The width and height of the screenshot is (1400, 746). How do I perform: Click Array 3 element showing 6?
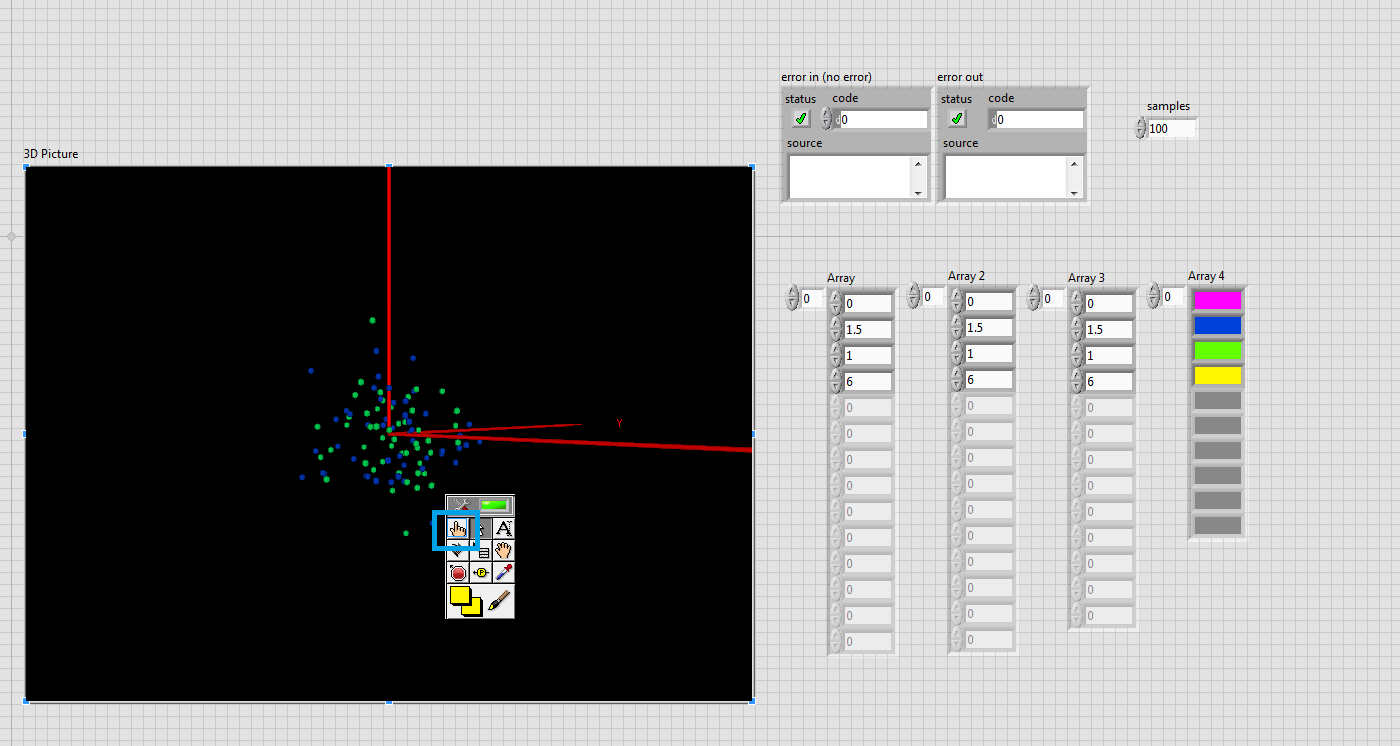pyautogui.click(x=1108, y=381)
